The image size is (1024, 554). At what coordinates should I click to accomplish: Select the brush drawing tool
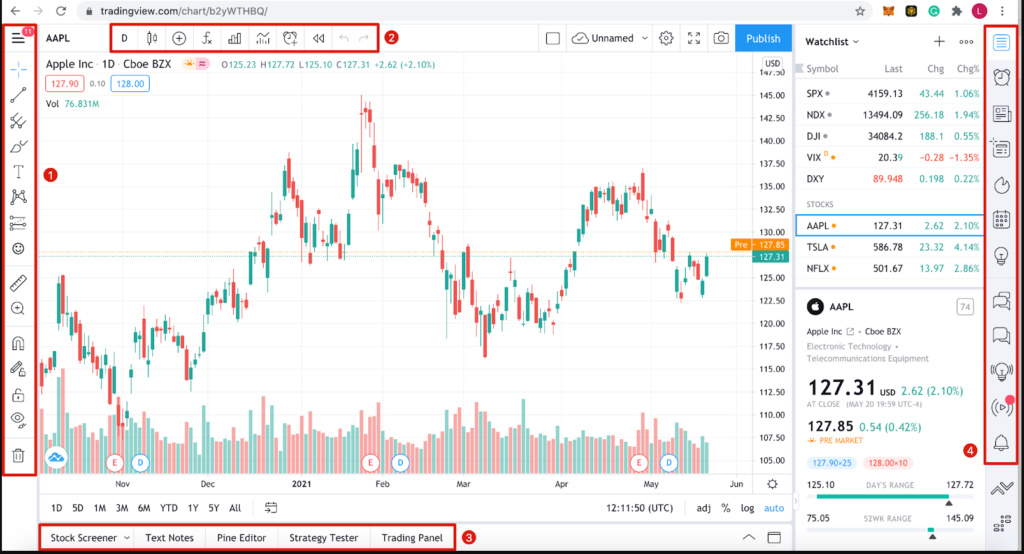click(x=18, y=146)
